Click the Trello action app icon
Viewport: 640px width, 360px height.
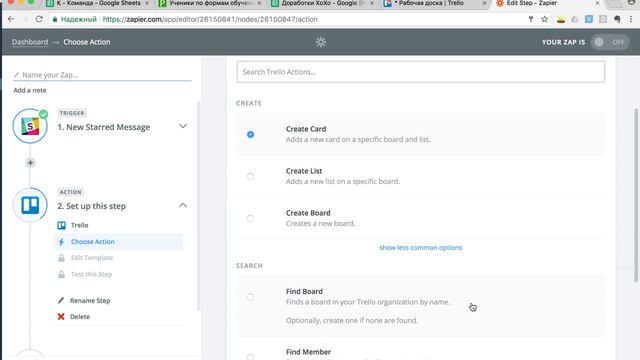click(x=30, y=205)
